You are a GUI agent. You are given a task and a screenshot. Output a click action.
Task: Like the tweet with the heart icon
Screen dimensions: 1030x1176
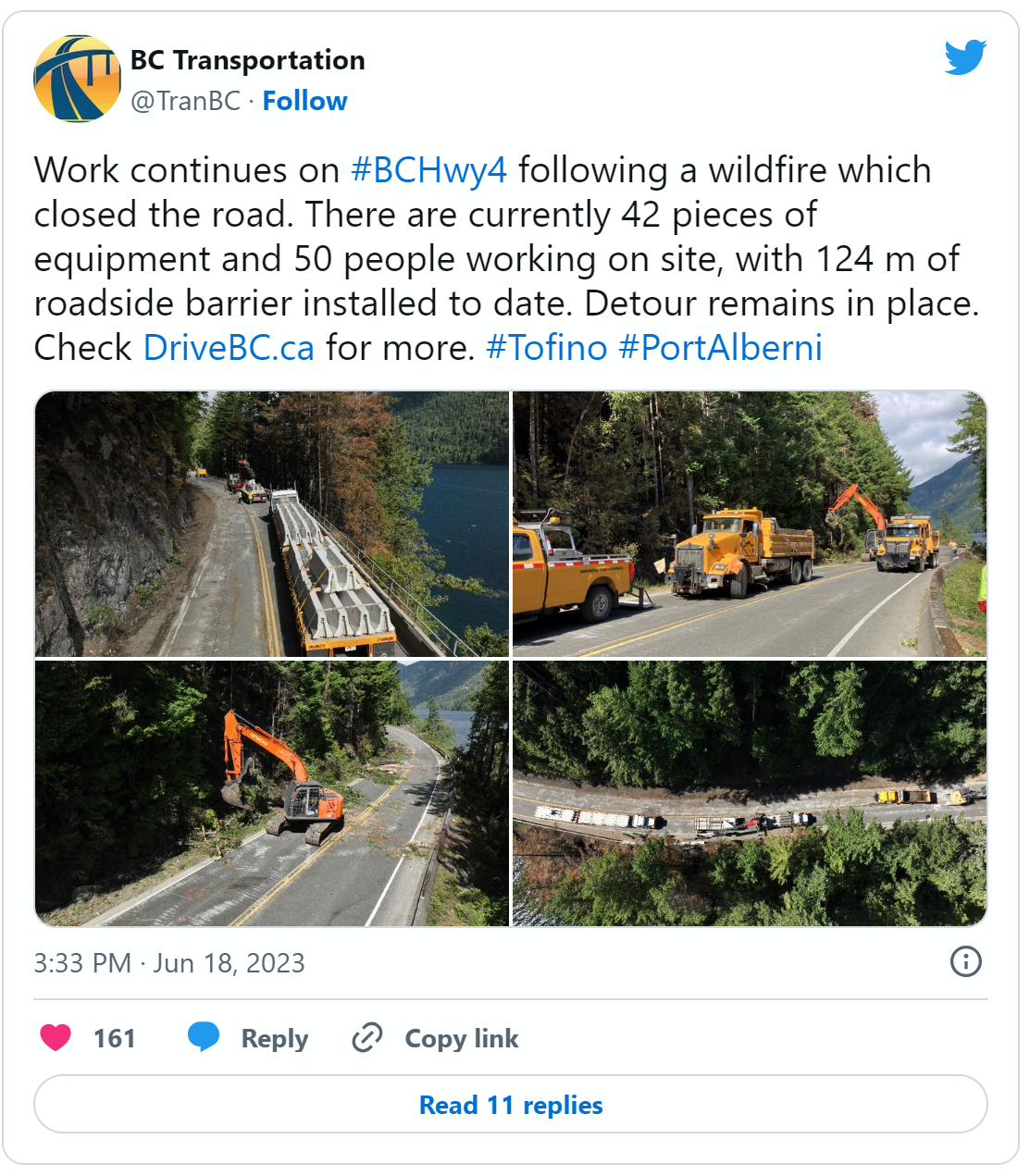click(56, 1038)
